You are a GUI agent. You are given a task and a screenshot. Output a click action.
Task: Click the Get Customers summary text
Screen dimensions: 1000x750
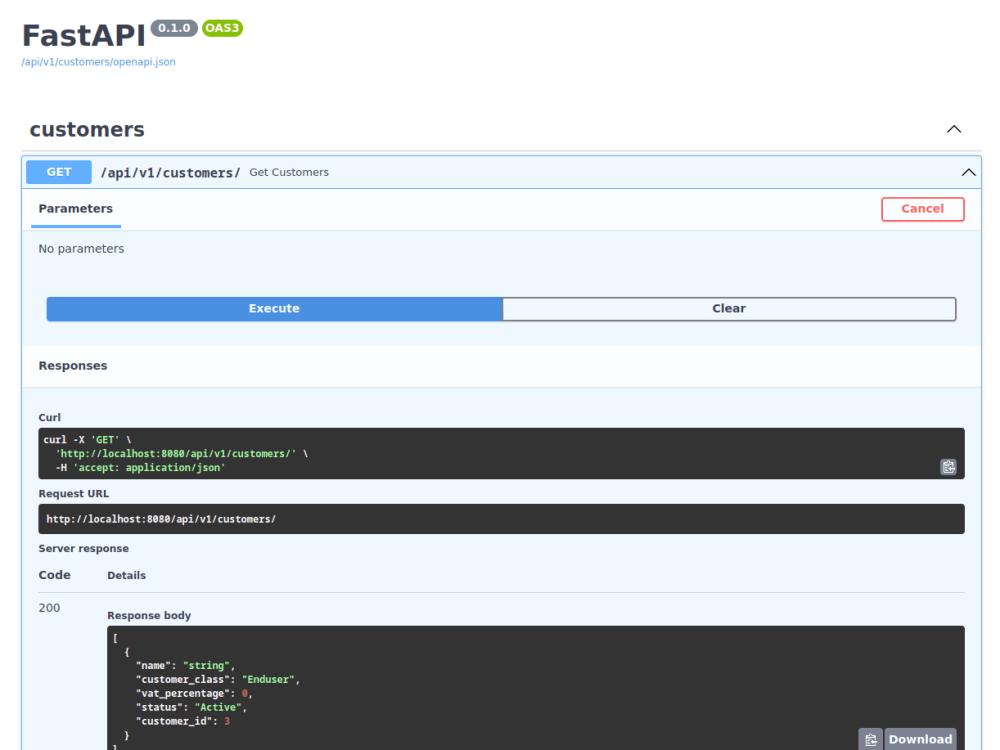point(288,171)
